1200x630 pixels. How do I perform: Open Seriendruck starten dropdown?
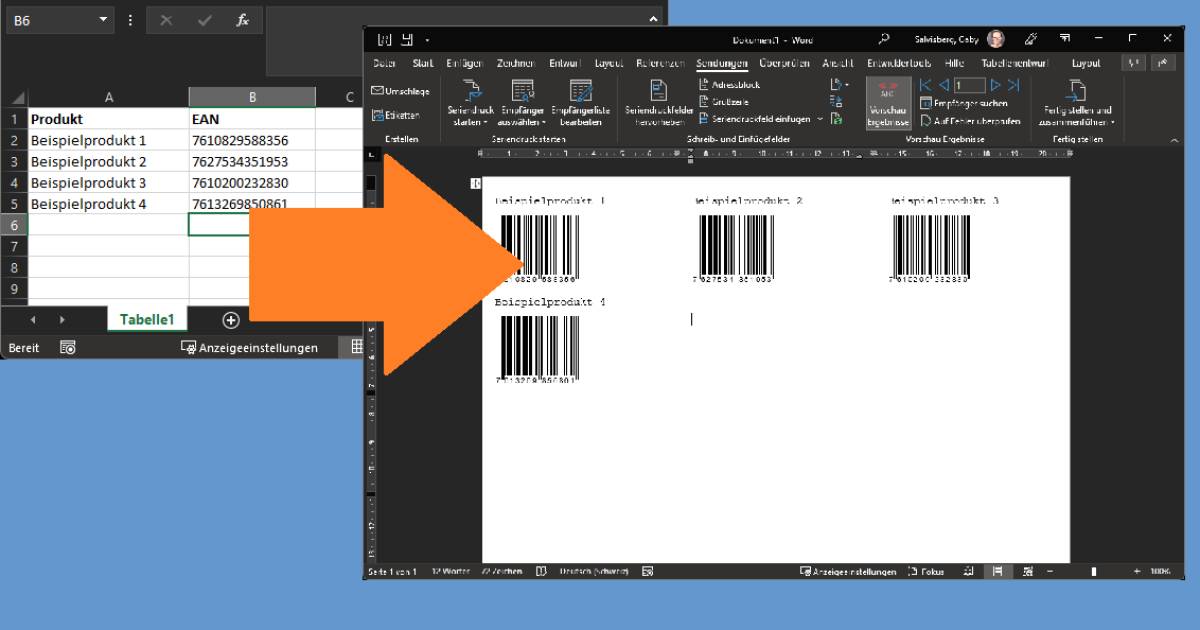(470, 103)
